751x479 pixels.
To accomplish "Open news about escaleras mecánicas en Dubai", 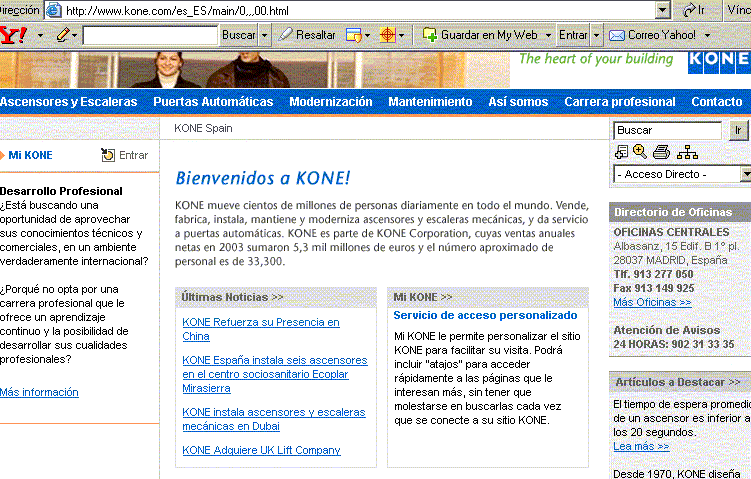I will [x=274, y=419].
